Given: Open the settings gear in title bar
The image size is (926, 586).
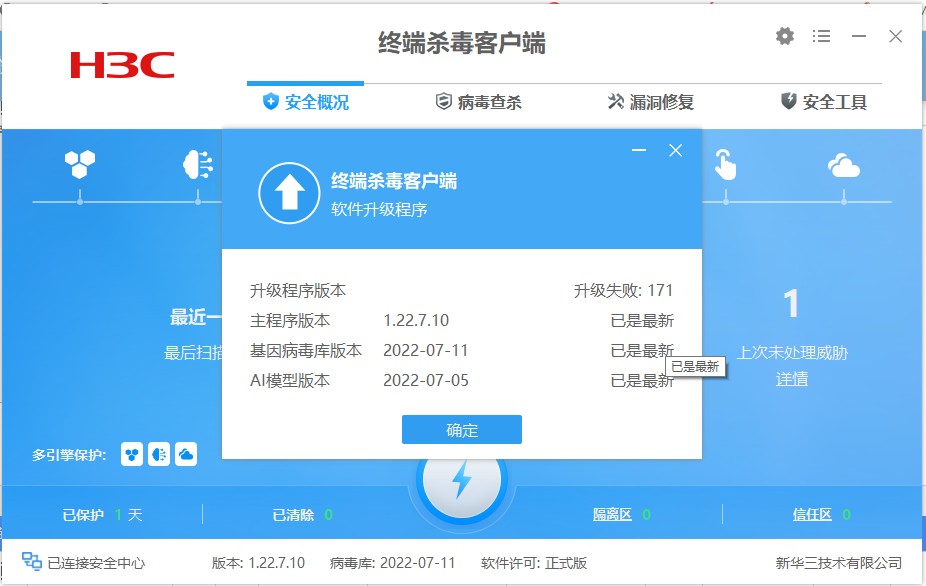Looking at the screenshot, I should point(785,37).
